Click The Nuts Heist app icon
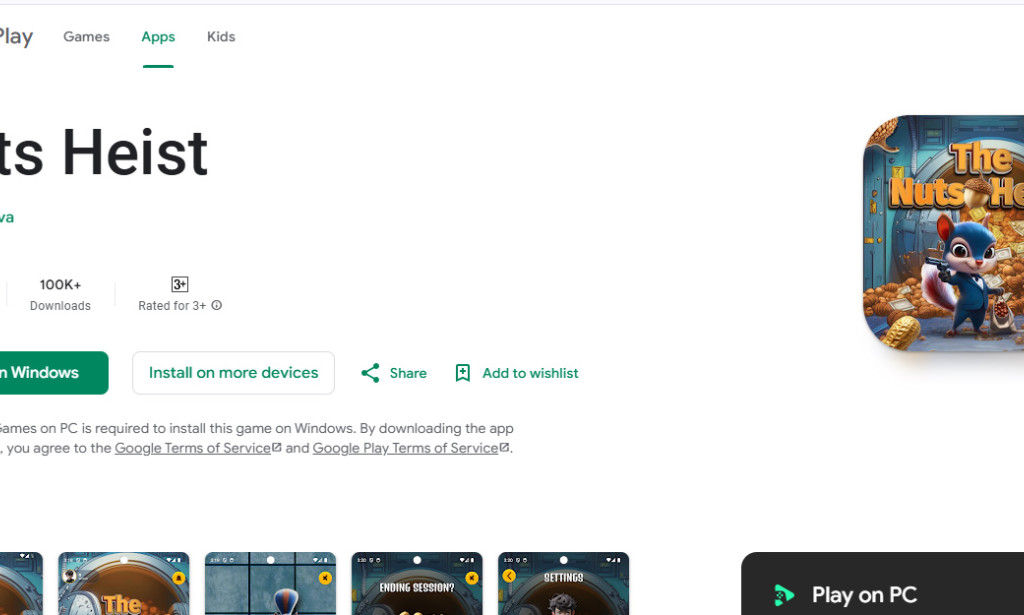Screen dimensions: 1024x615 click(944, 232)
